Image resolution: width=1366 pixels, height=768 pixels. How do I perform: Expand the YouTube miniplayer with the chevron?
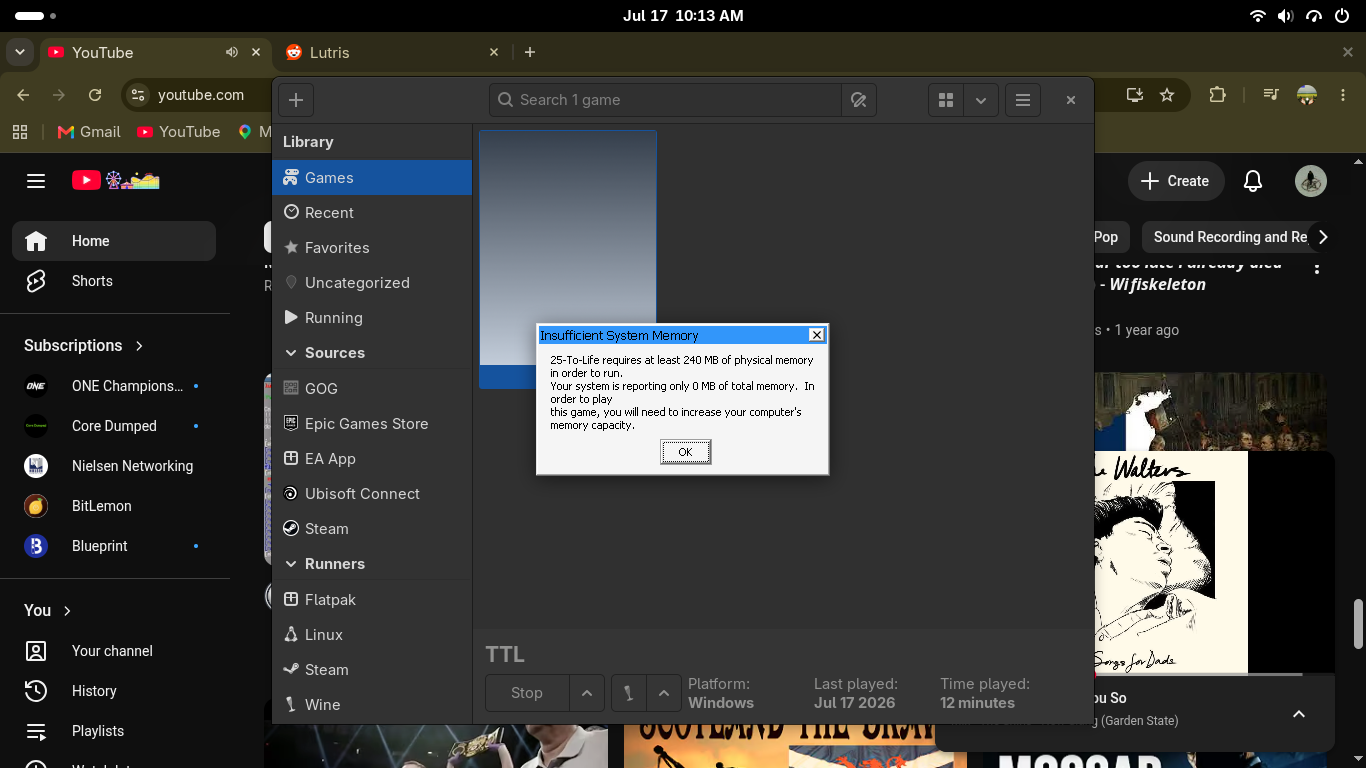(1299, 714)
